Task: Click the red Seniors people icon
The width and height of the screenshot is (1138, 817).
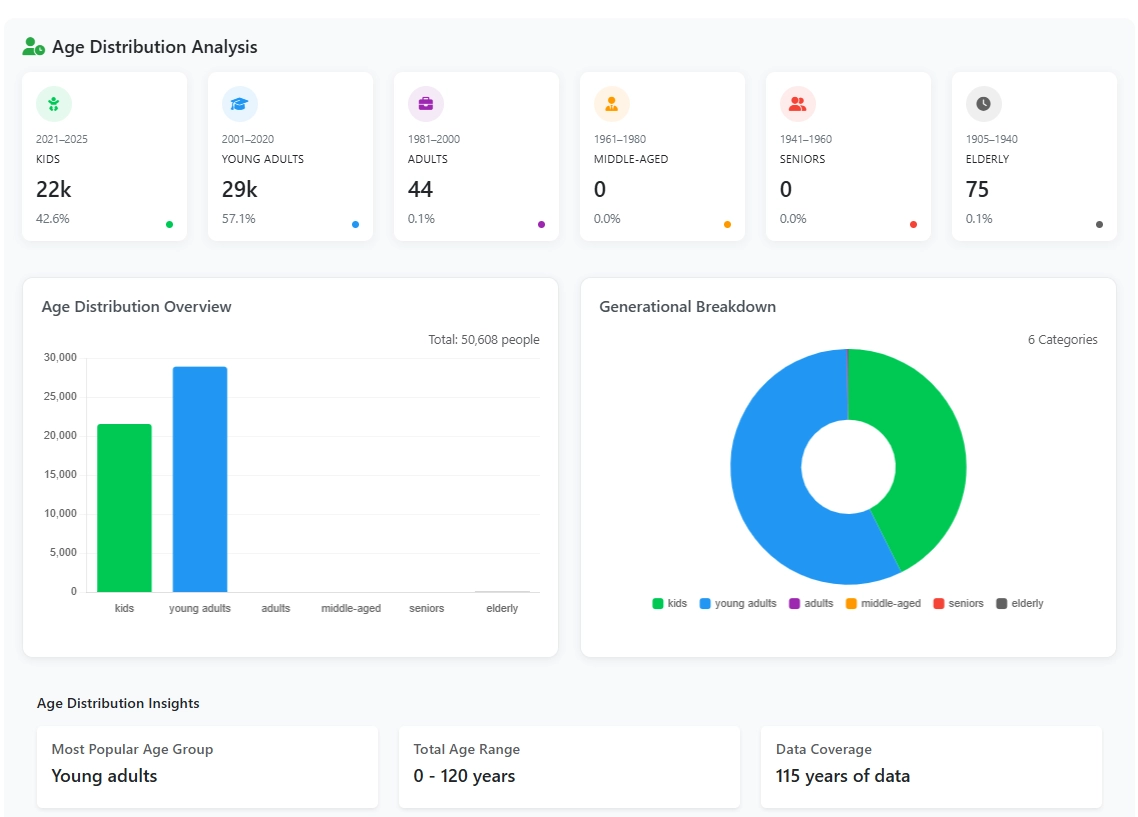Action: point(798,104)
